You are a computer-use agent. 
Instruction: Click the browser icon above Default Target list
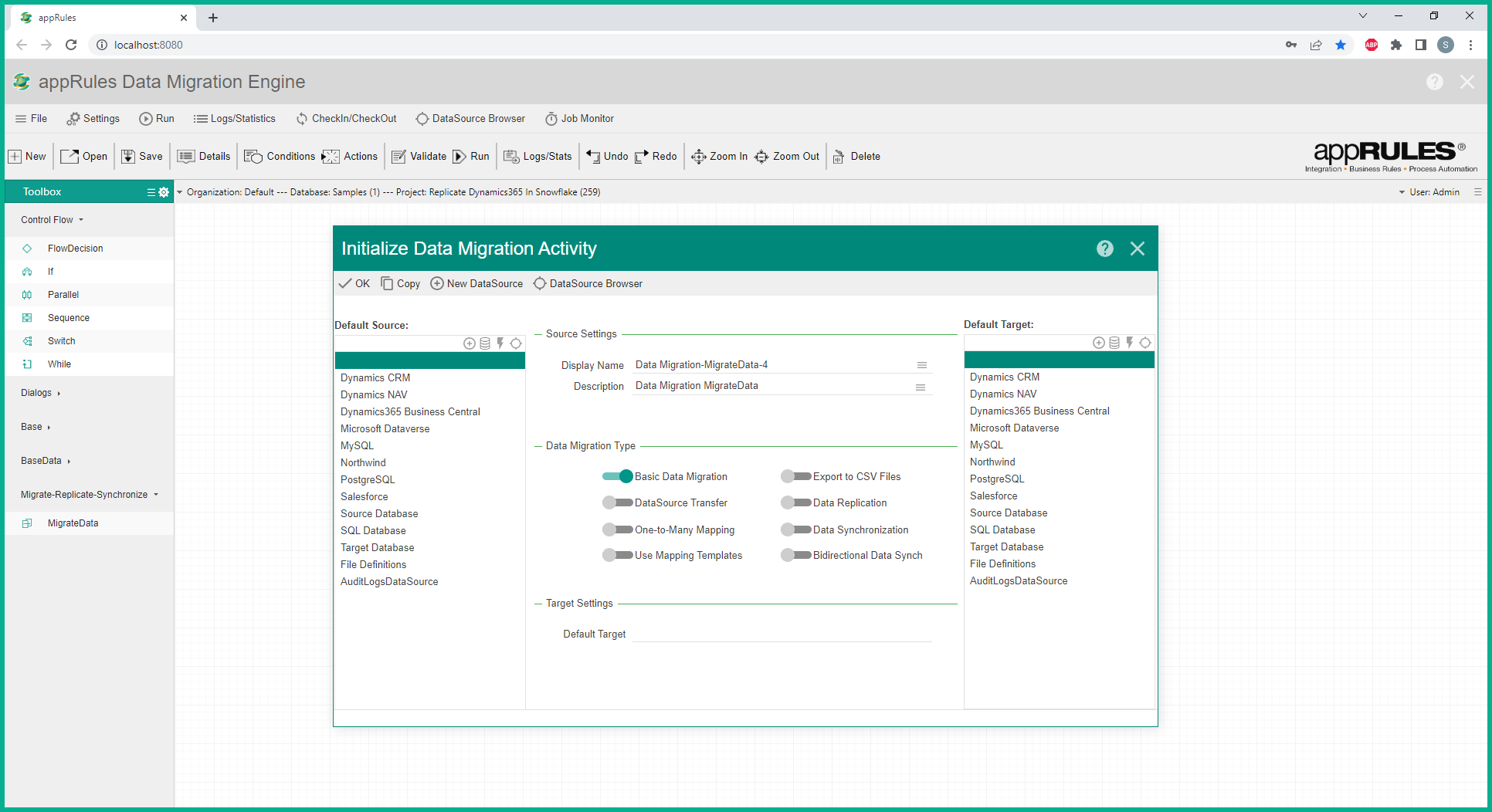tap(1145, 343)
